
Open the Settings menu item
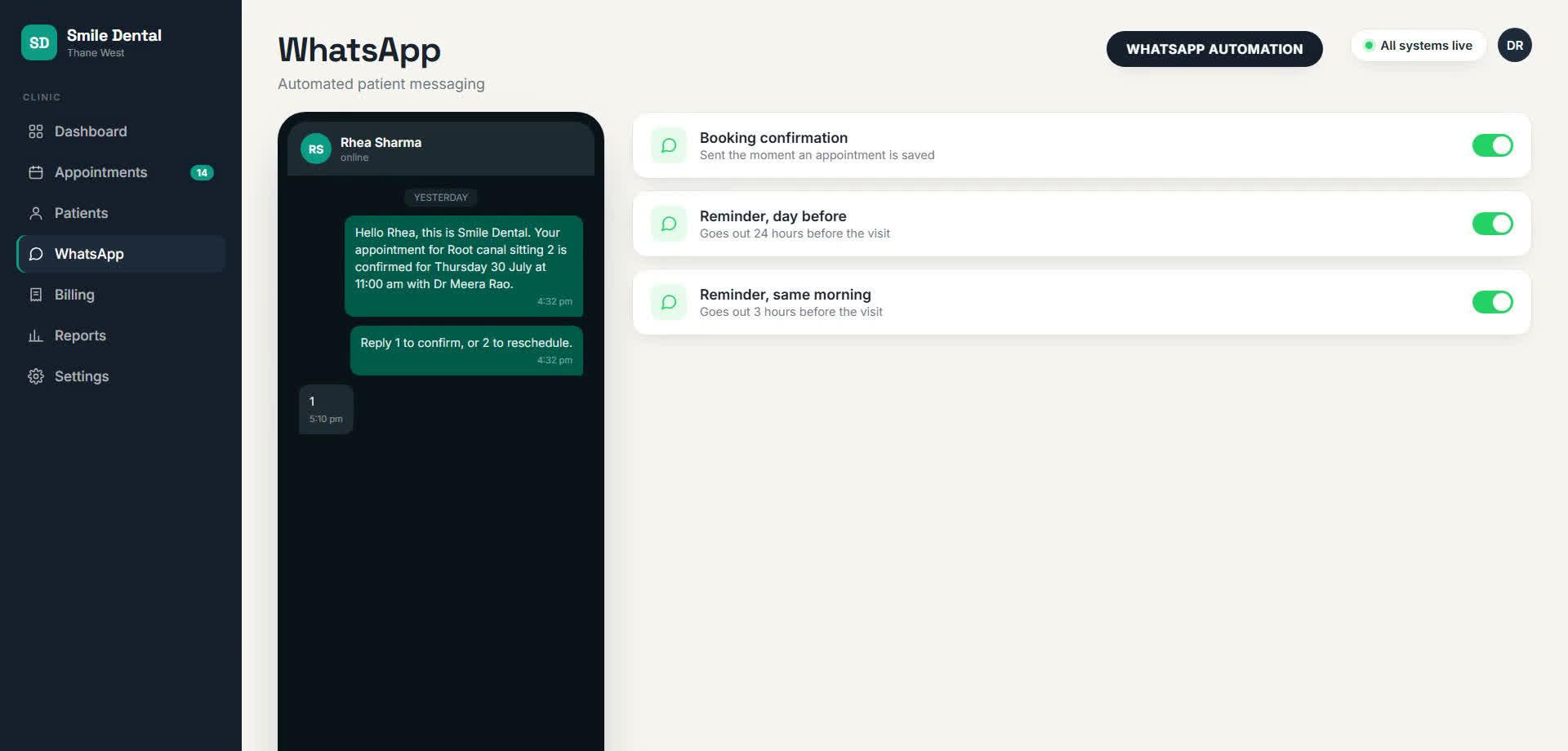click(121, 376)
